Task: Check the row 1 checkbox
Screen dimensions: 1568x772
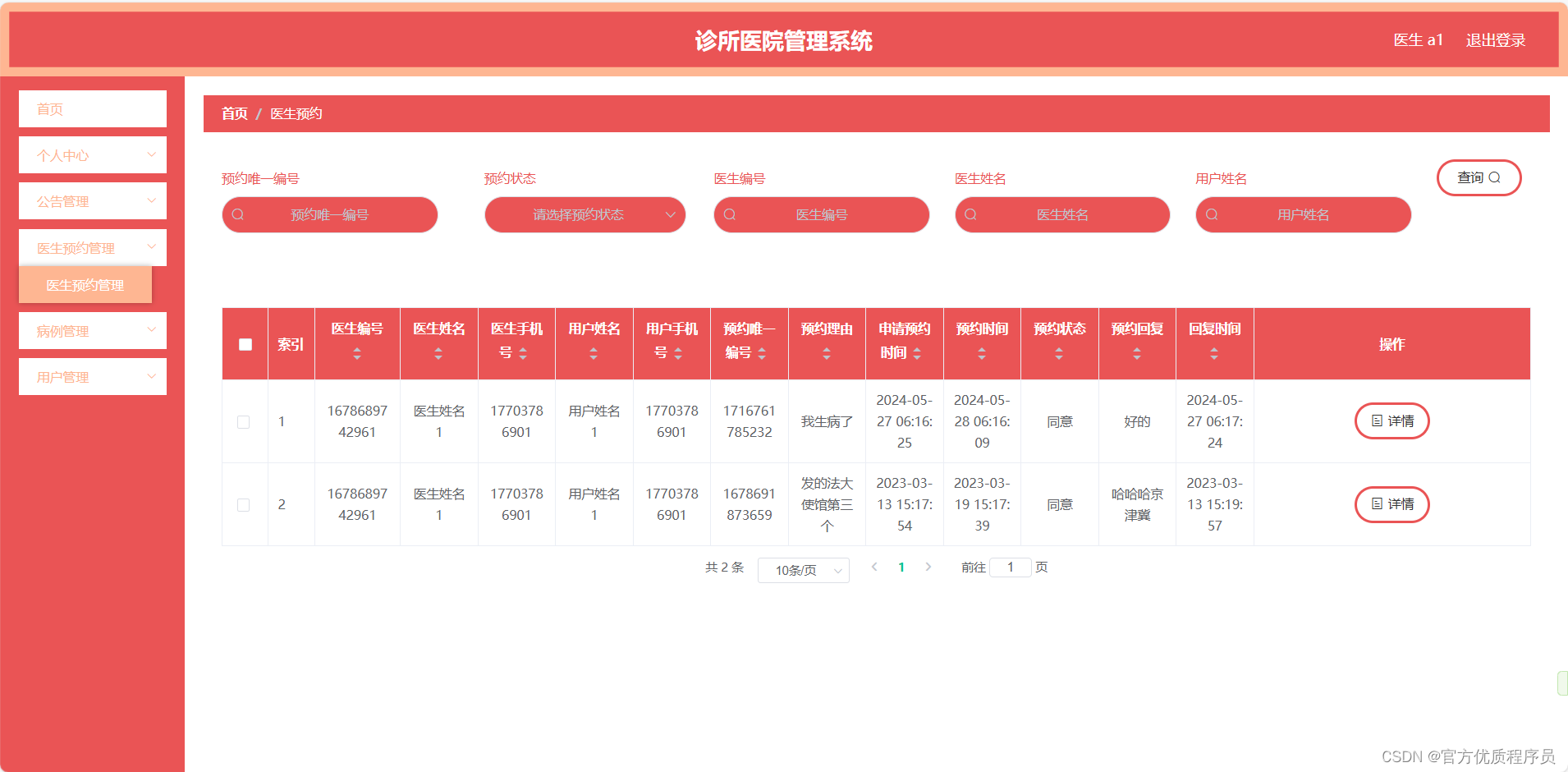Action: [243, 422]
